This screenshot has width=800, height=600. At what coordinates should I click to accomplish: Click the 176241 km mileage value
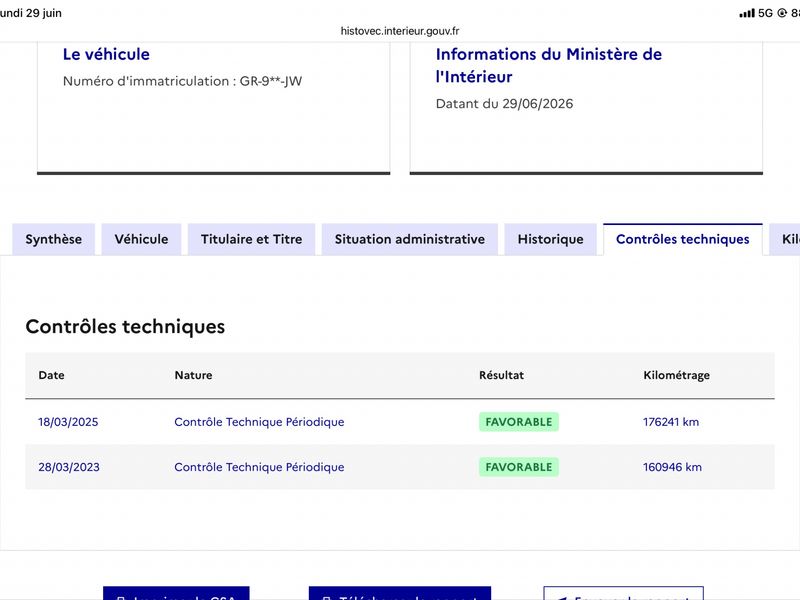coord(671,422)
